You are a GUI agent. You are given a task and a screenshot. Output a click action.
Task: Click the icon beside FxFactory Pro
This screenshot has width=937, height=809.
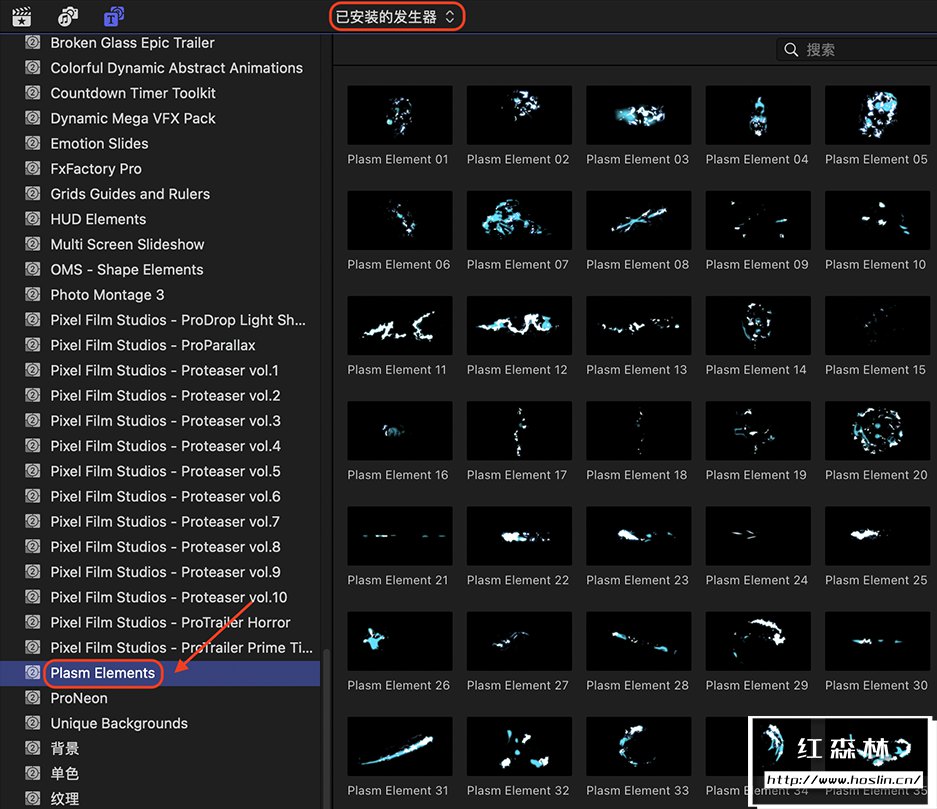tap(33, 168)
